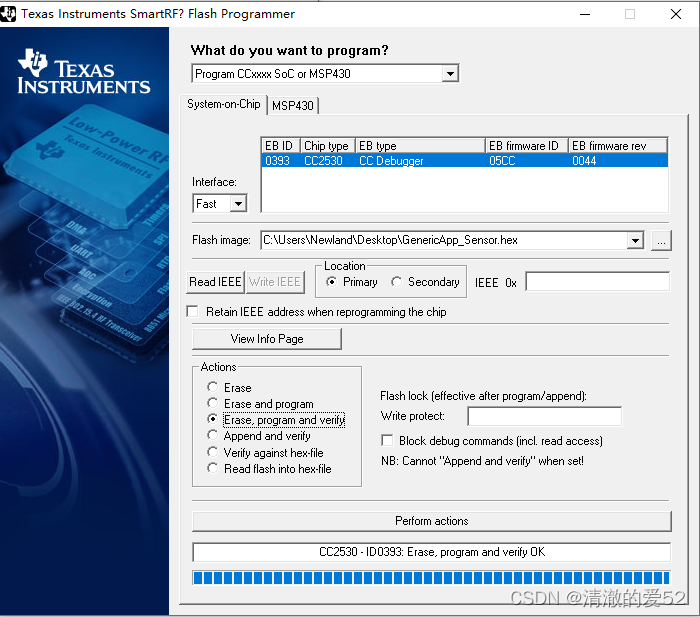Click the Read IEEE button
700x617 pixels.
215,282
